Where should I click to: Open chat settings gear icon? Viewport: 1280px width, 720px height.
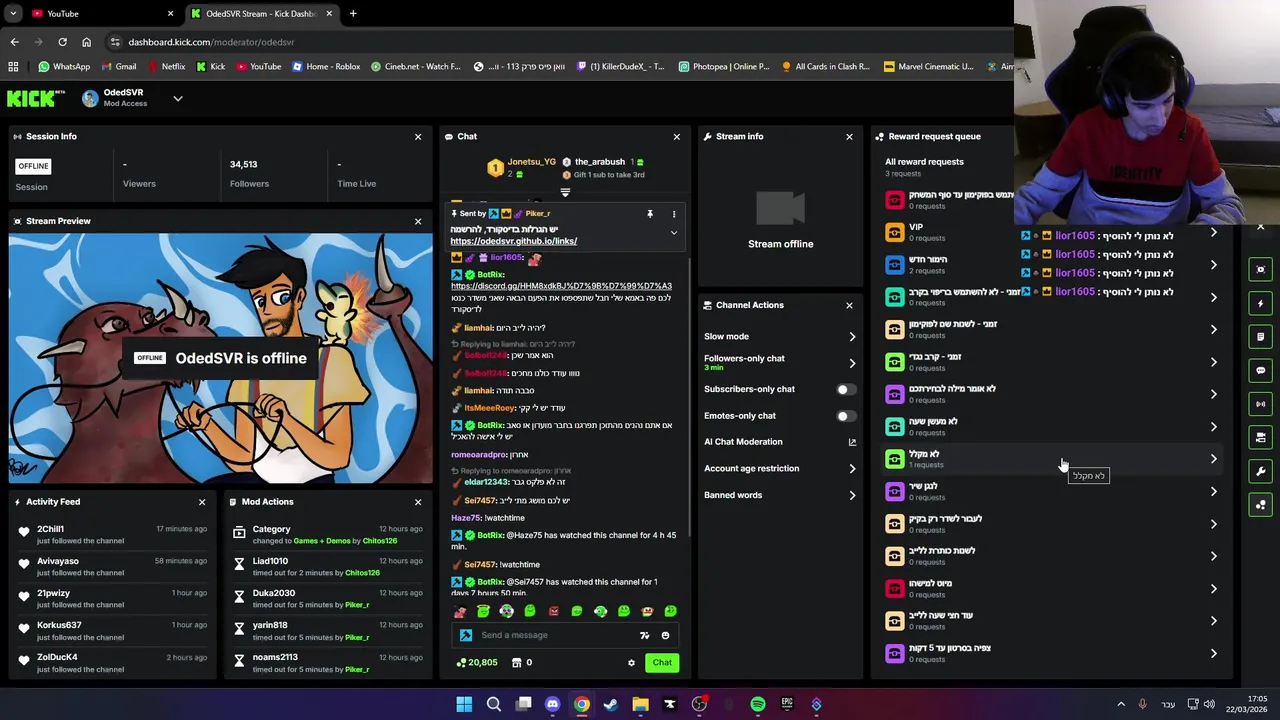[631, 662]
